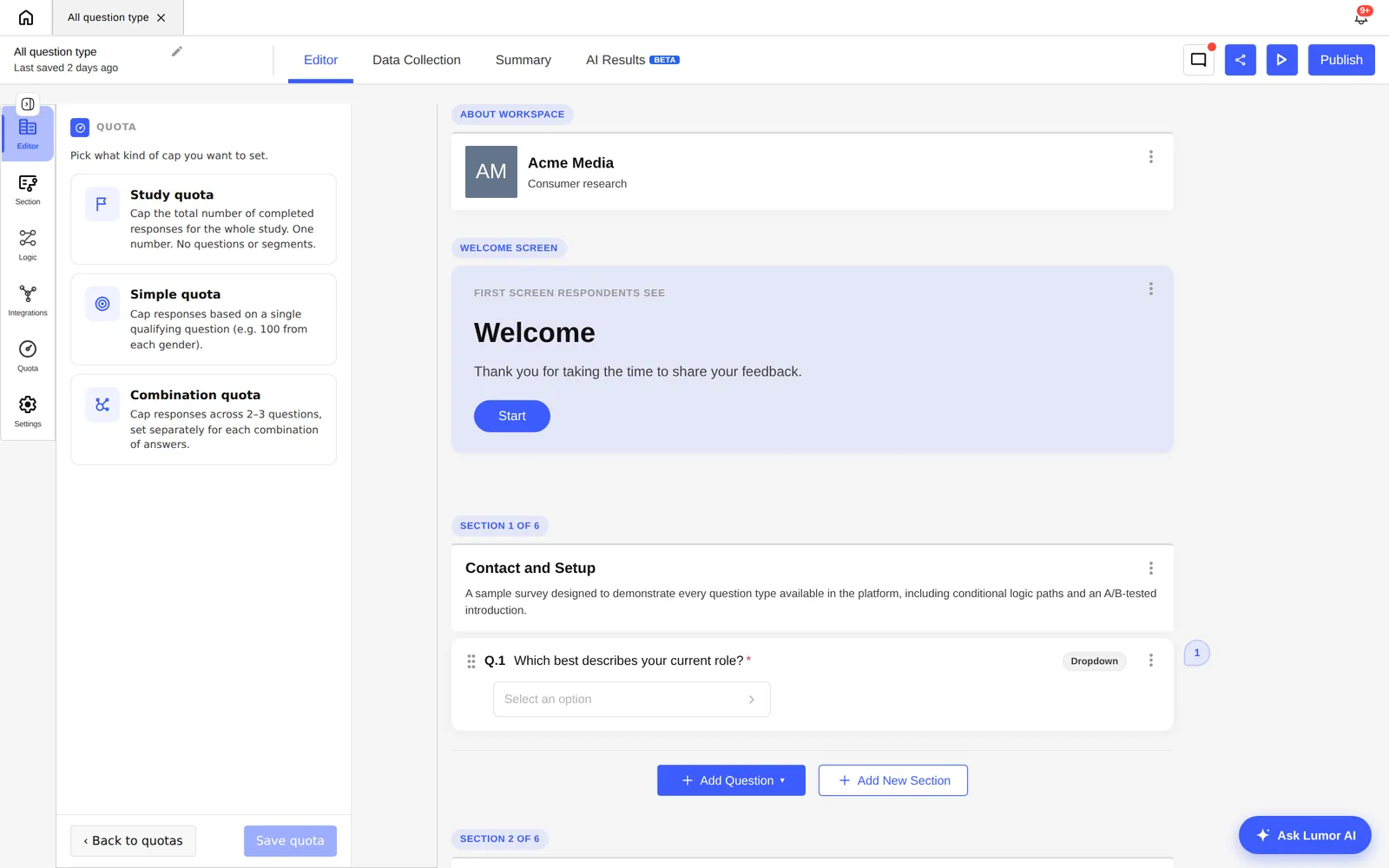The height and width of the screenshot is (868, 1389).
Task: Edit survey name with pencil icon
Action: pyautogui.click(x=177, y=51)
